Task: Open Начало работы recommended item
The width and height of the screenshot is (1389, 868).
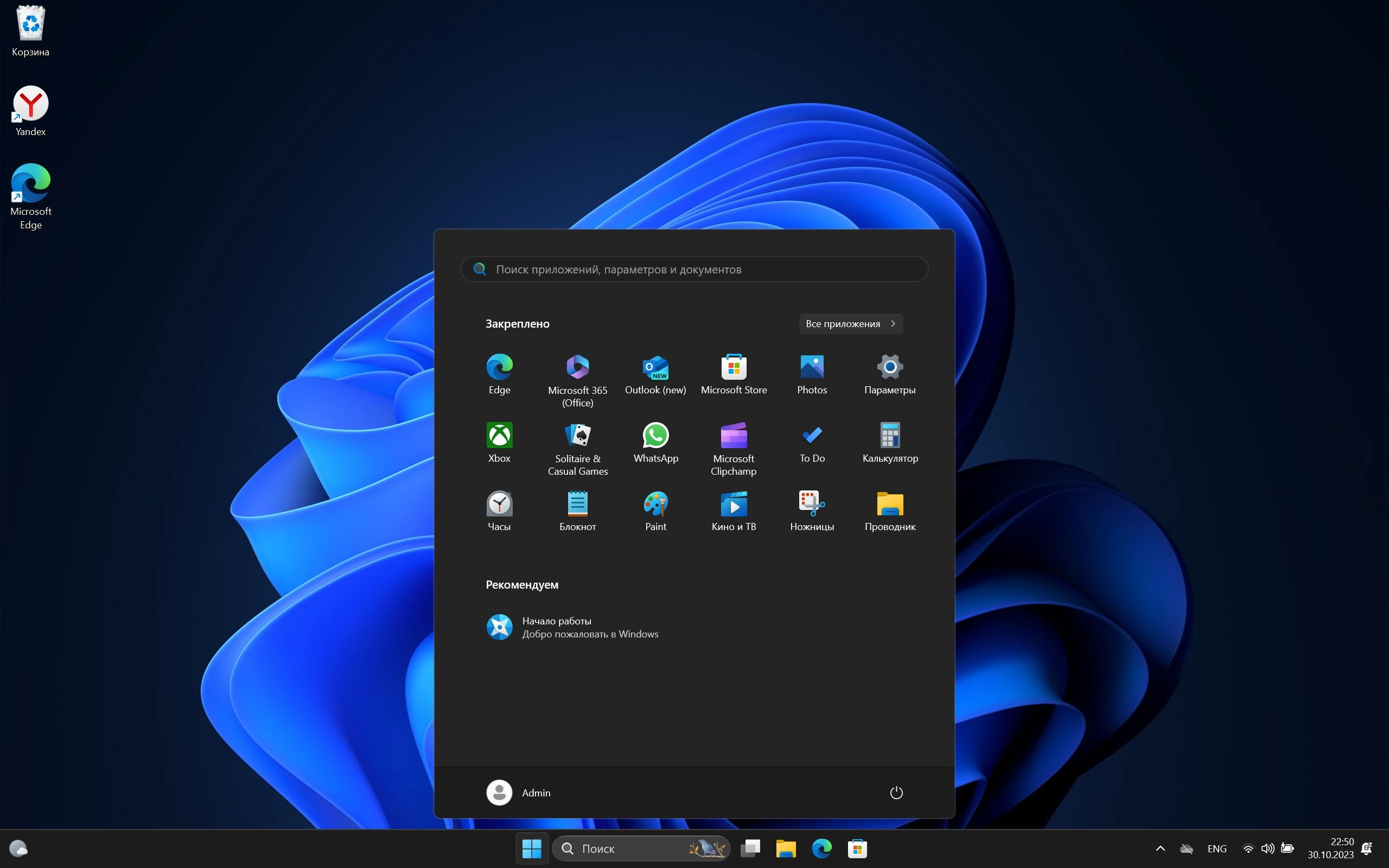Action: [x=572, y=627]
